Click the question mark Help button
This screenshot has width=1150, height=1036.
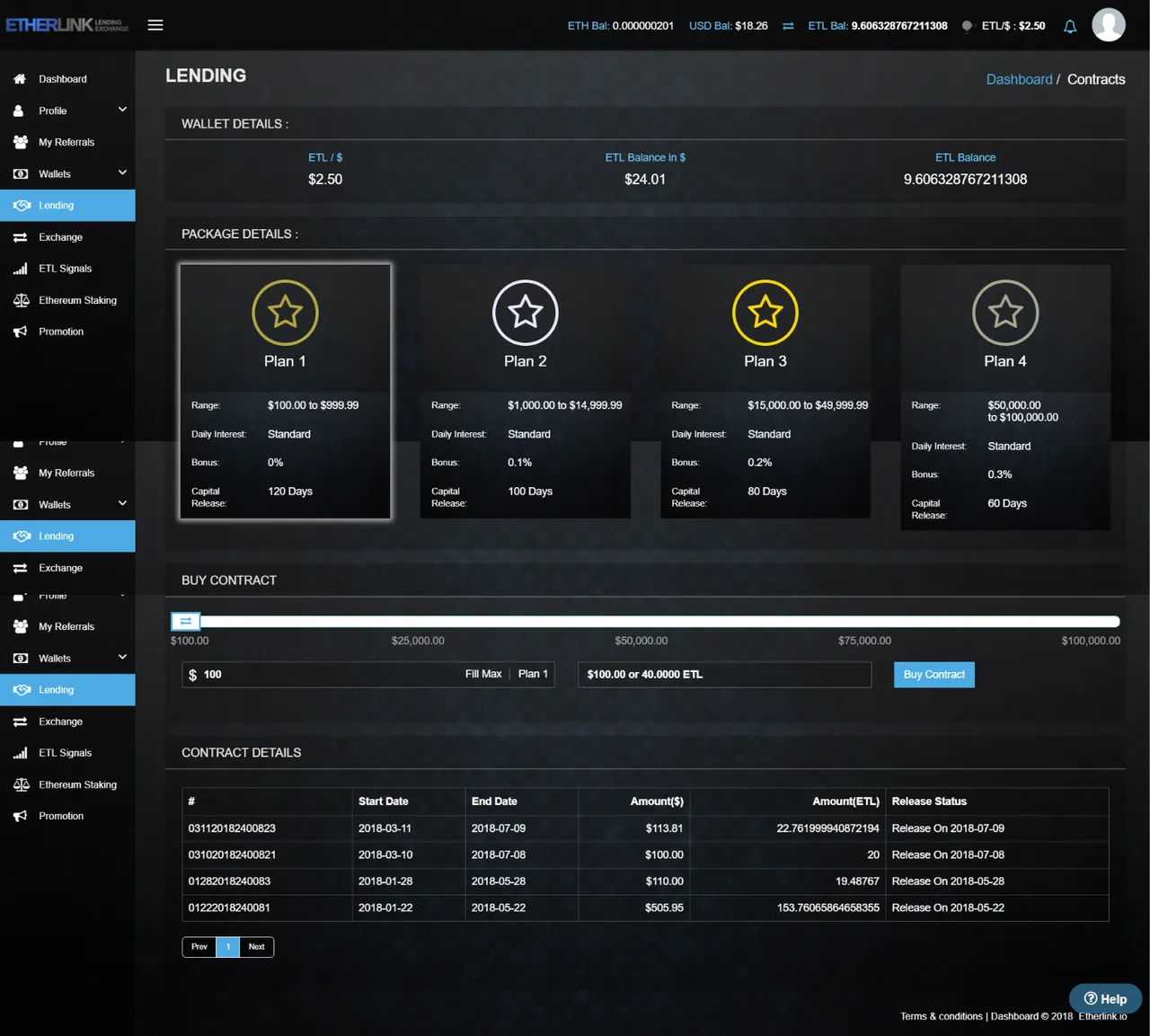click(x=1105, y=998)
